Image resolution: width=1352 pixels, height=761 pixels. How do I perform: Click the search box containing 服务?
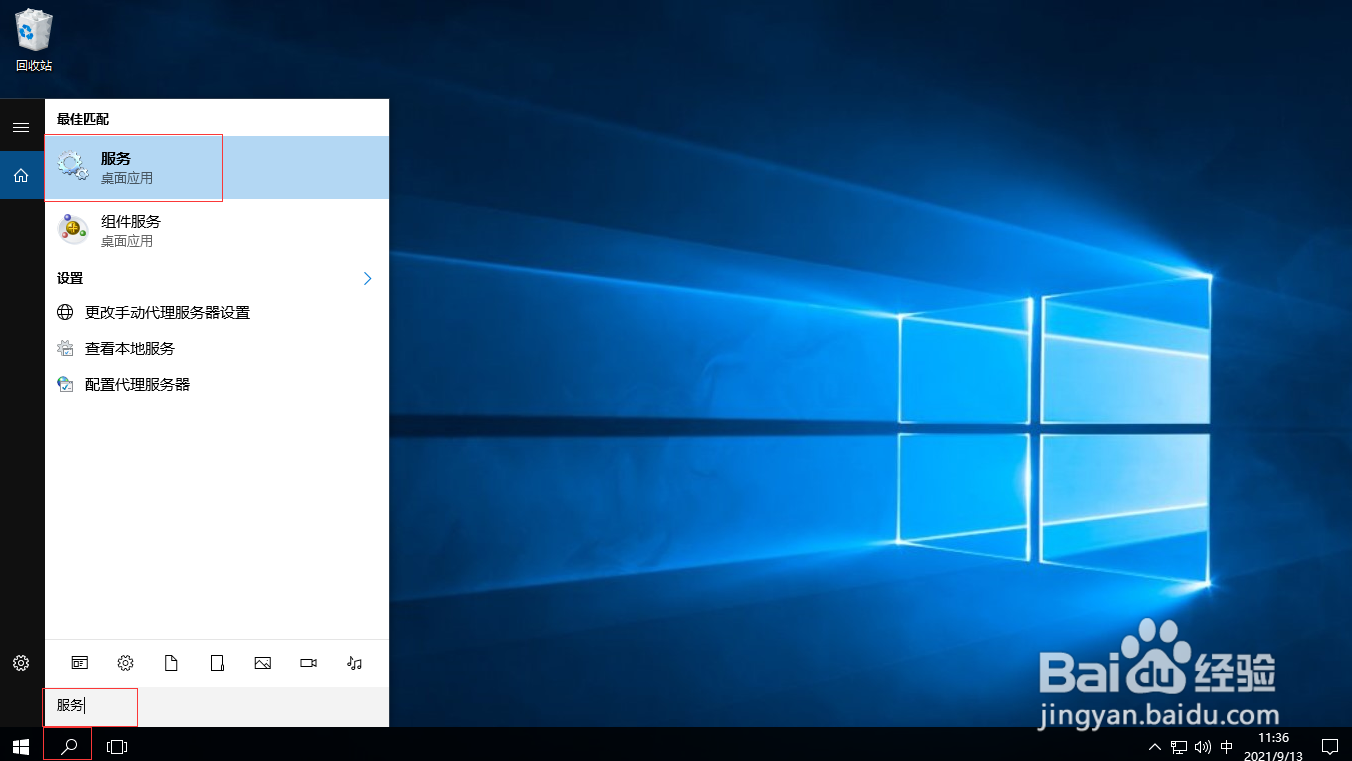217,706
